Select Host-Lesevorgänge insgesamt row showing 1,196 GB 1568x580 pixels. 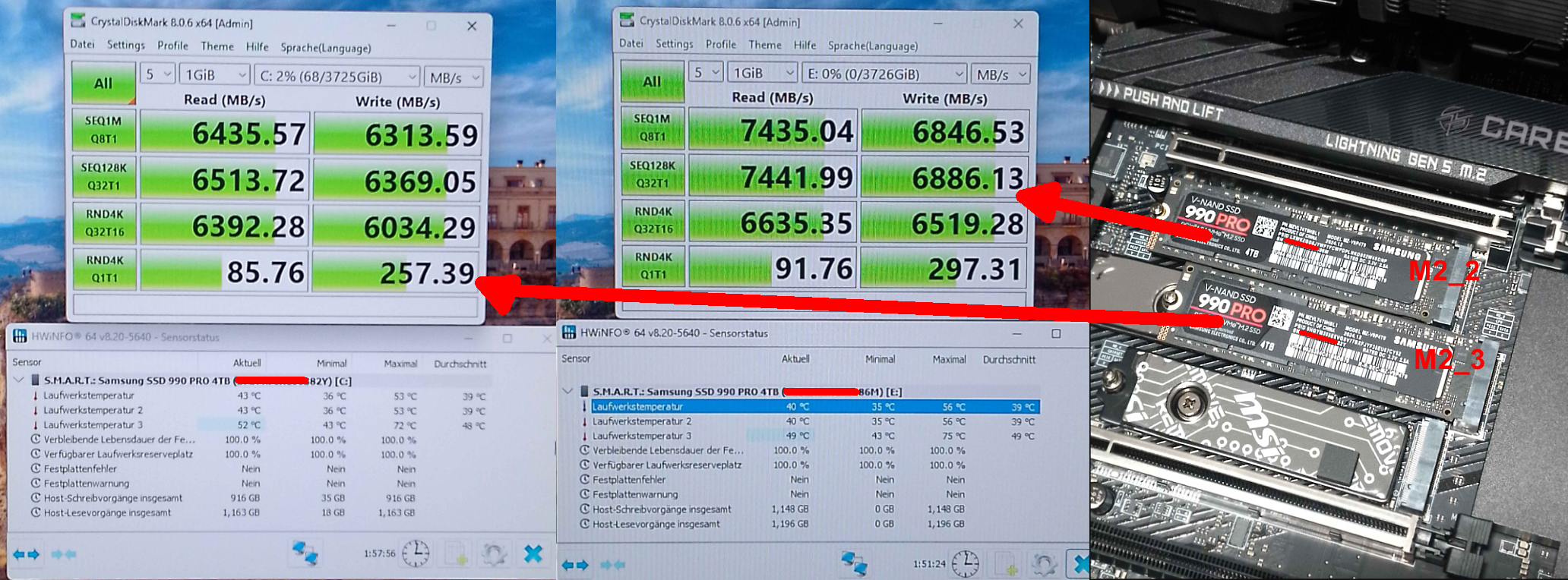[809, 524]
